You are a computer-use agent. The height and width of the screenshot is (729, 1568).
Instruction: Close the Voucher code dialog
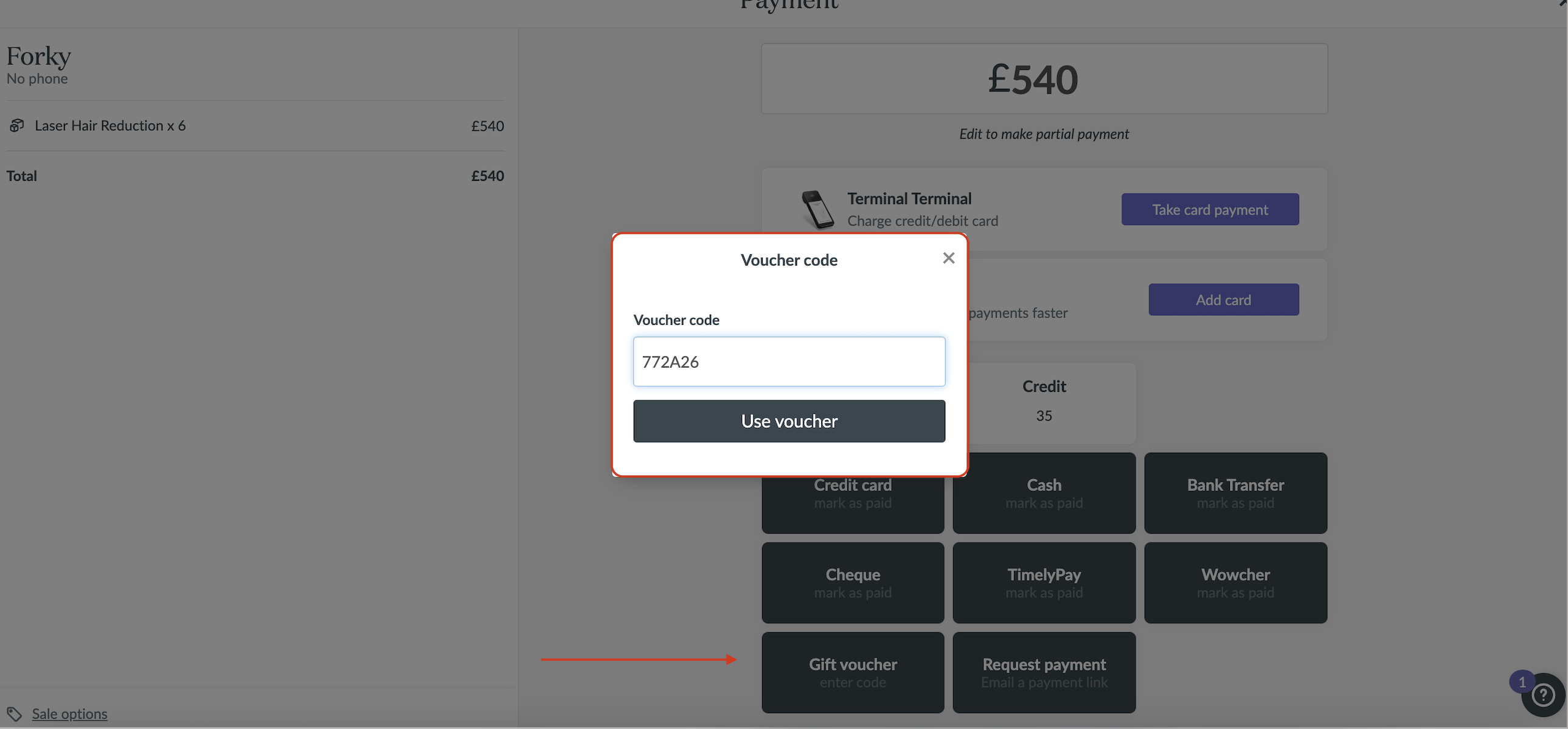coord(948,258)
